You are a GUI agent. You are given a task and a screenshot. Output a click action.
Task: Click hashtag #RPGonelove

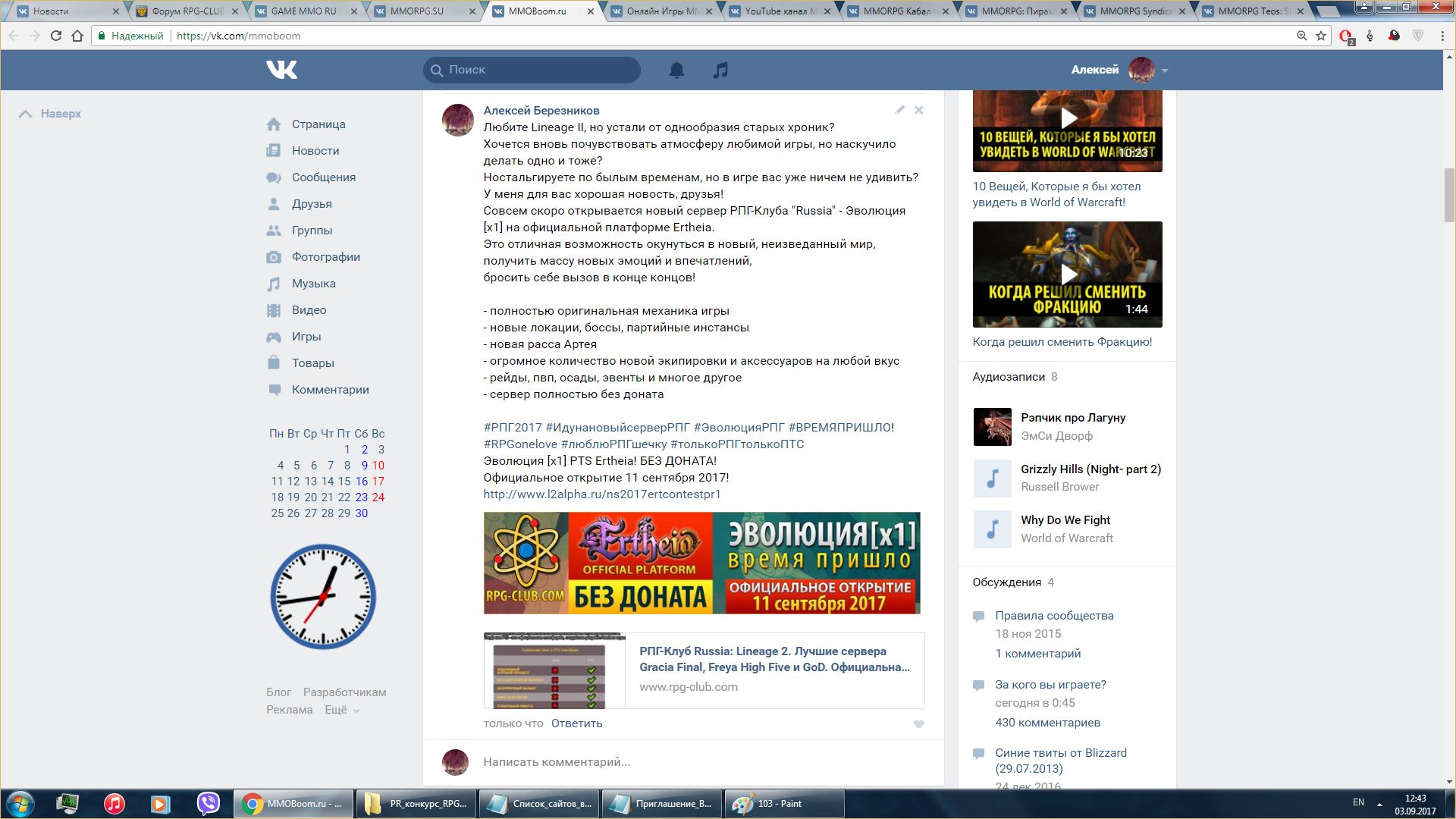tap(520, 444)
